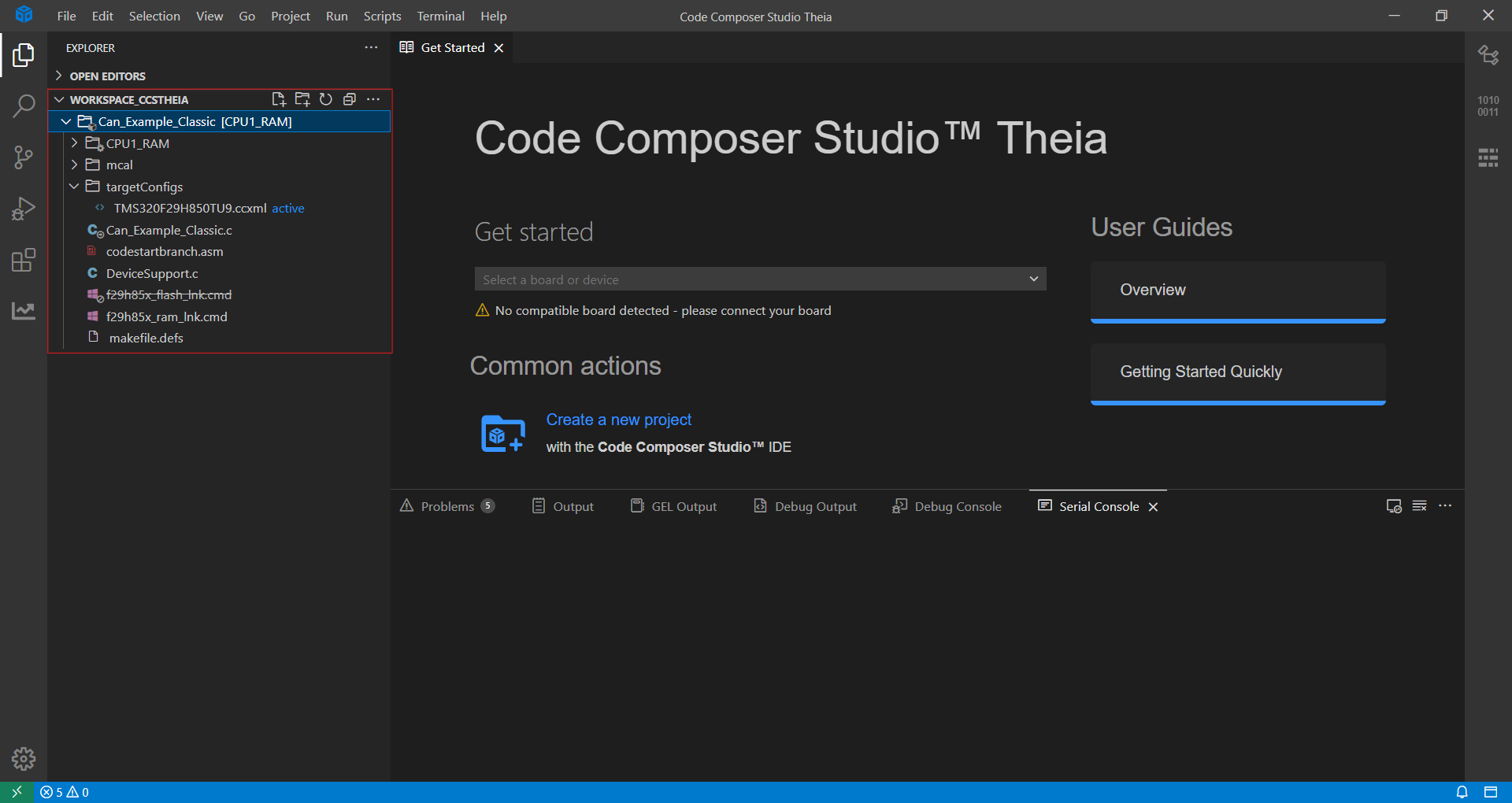Image resolution: width=1512 pixels, height=803 pixels.
Task: Open the graph chart view icon
Action: click(x=24, y=311)
